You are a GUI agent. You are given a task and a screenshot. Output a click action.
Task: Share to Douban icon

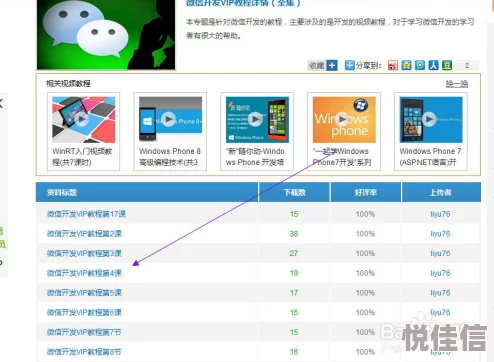click(447, 65)
